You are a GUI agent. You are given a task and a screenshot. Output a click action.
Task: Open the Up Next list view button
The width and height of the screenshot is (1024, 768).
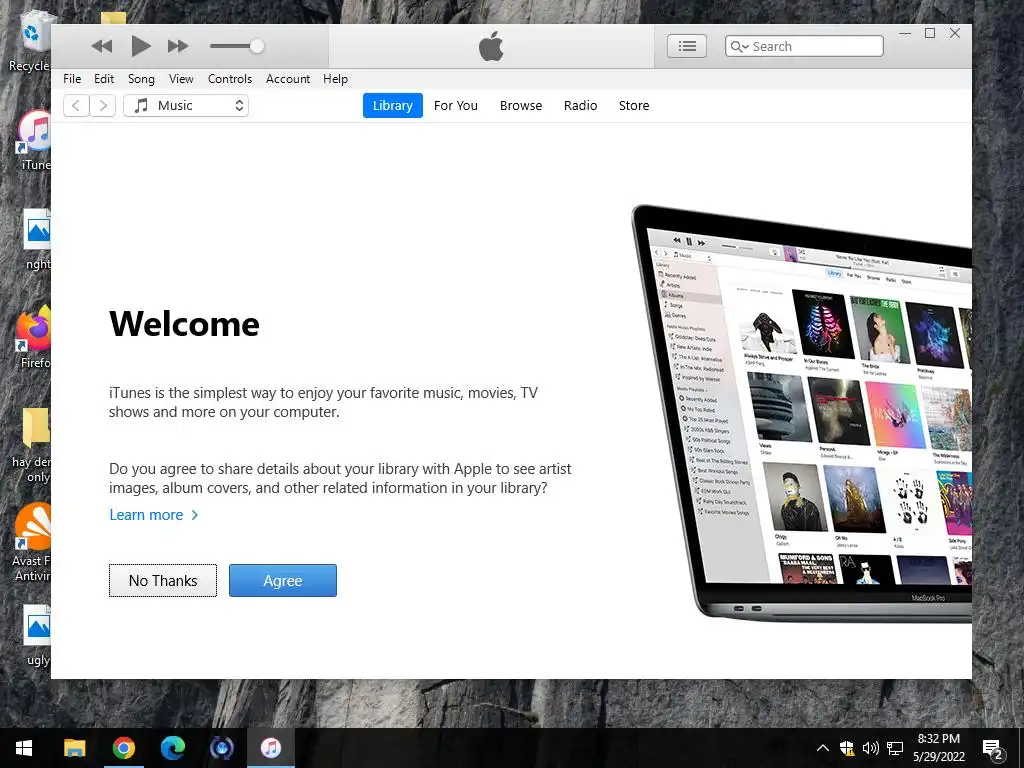coord(686,46)
